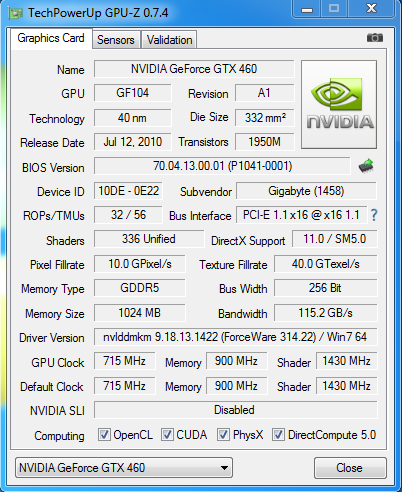Switch to the Validation tab
The height and width of the screenshot is (492, 402).
[169, 40]
